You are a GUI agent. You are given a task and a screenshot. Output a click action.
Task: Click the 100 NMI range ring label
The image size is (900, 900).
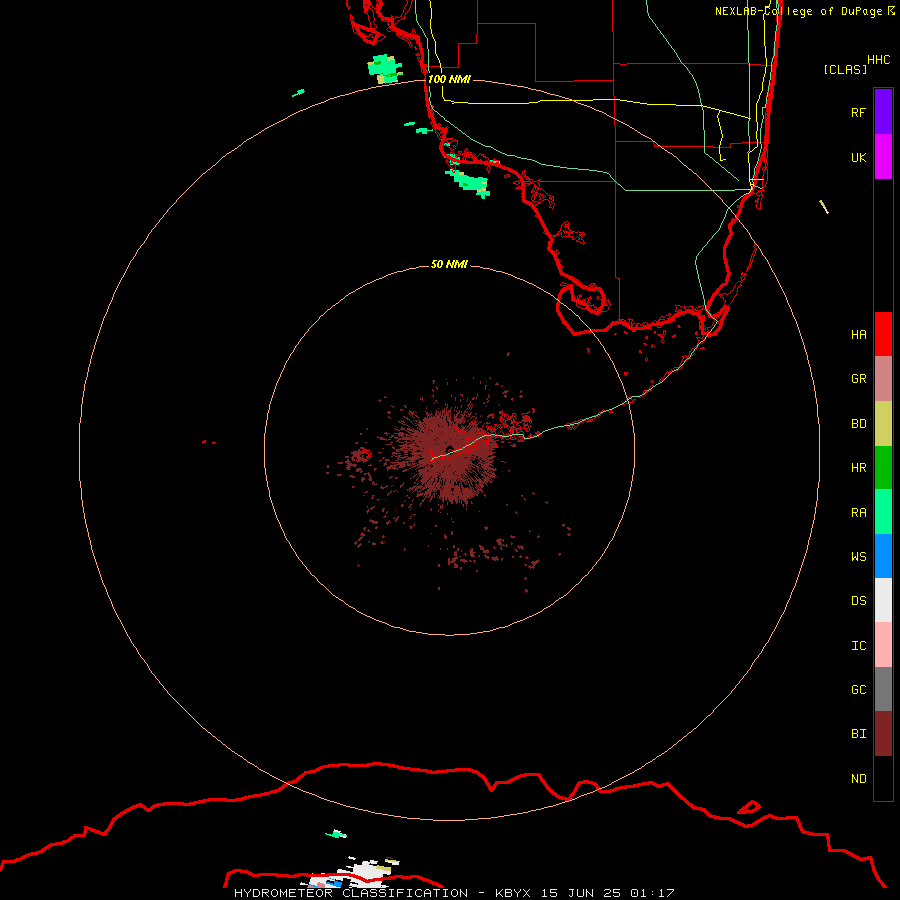click(449, 79)
